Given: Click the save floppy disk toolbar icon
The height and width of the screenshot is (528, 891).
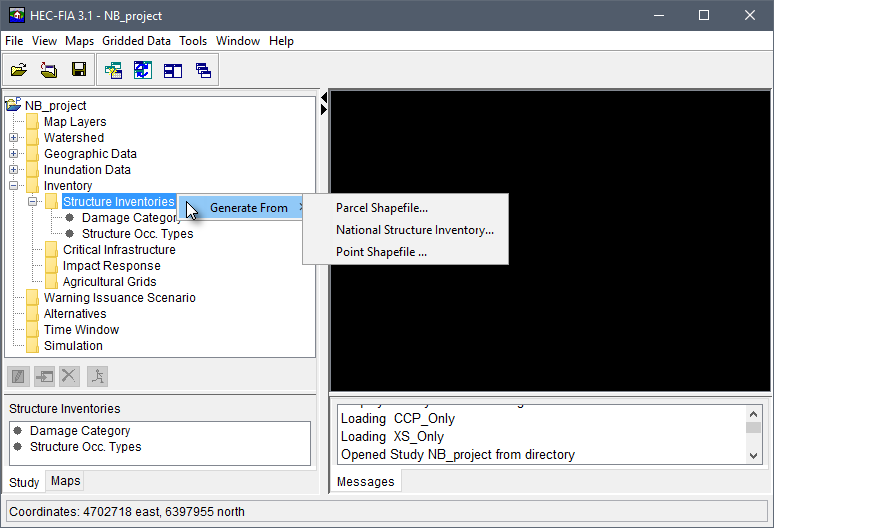Looking at the screenshot, I should point(78,70).
